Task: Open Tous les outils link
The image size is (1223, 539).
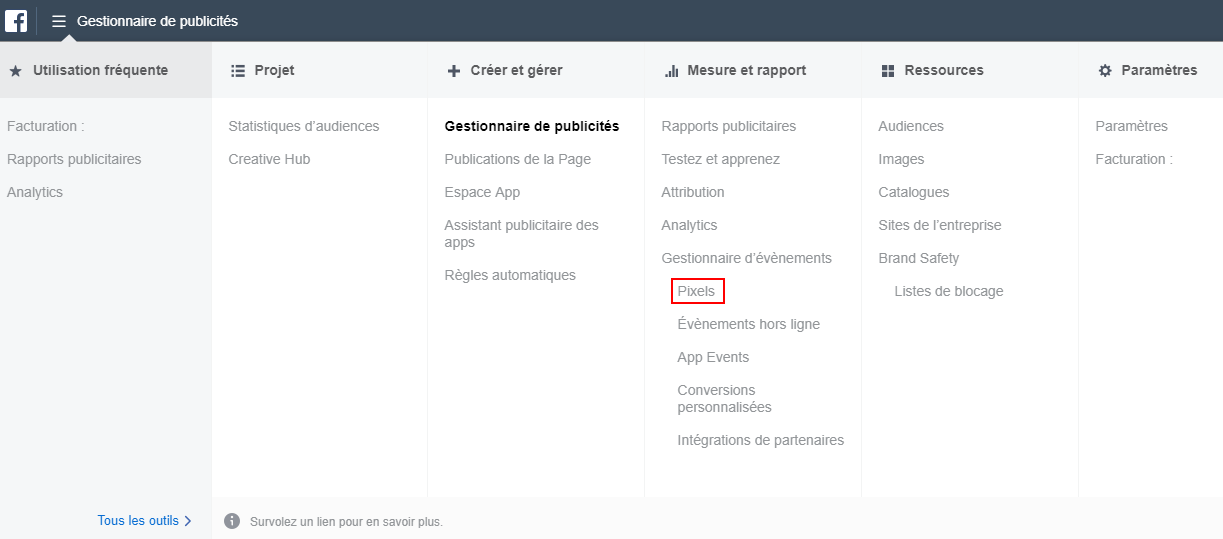Action: [138, 521]
